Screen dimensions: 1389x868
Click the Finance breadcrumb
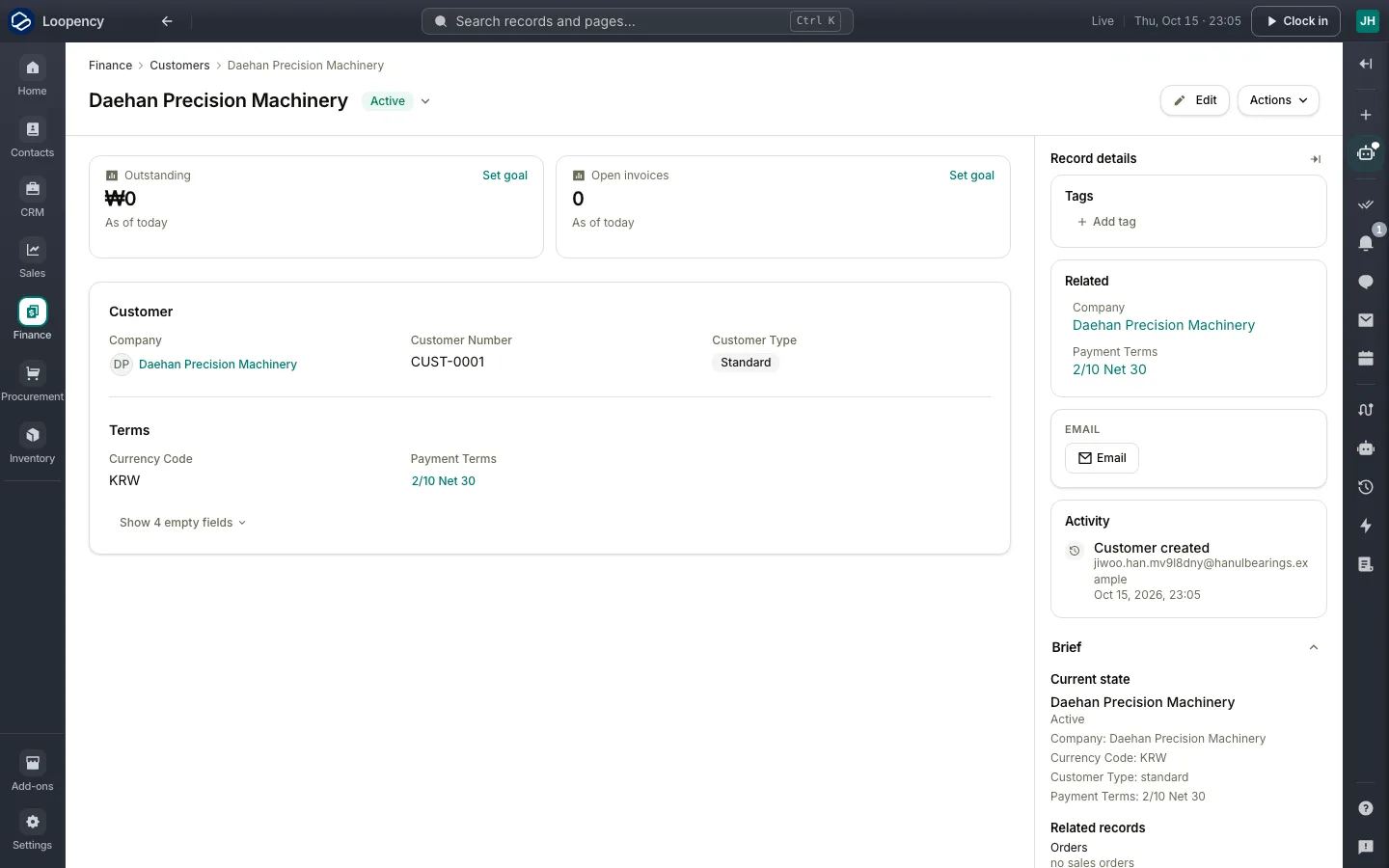pyautogui.click(x=110, y=66)
